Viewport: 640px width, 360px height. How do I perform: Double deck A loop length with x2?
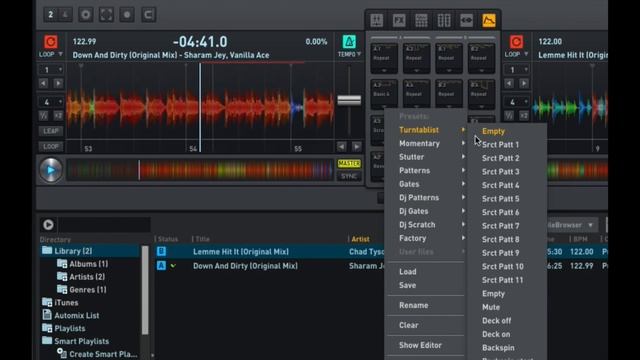tap(58, 116)
